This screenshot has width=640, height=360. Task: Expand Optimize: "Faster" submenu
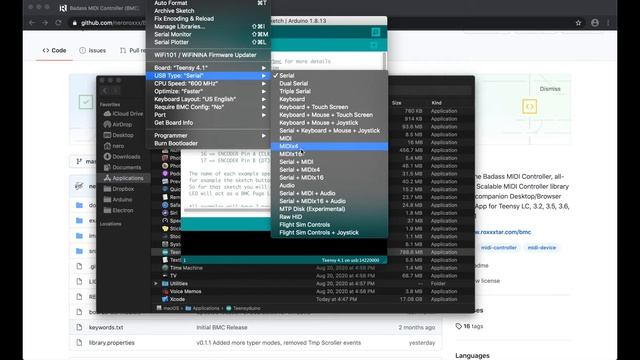click(208, 91)
